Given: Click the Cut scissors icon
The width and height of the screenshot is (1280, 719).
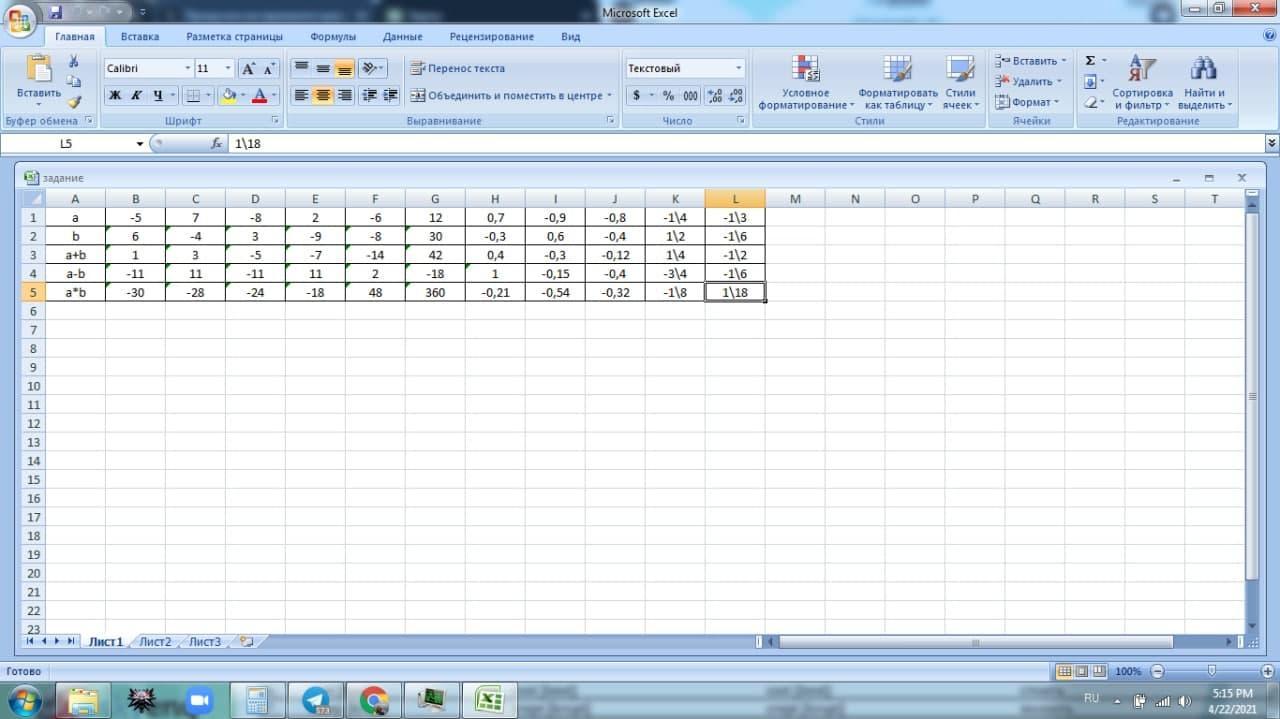Looking at the screenshot, I should tap(74, 61).
